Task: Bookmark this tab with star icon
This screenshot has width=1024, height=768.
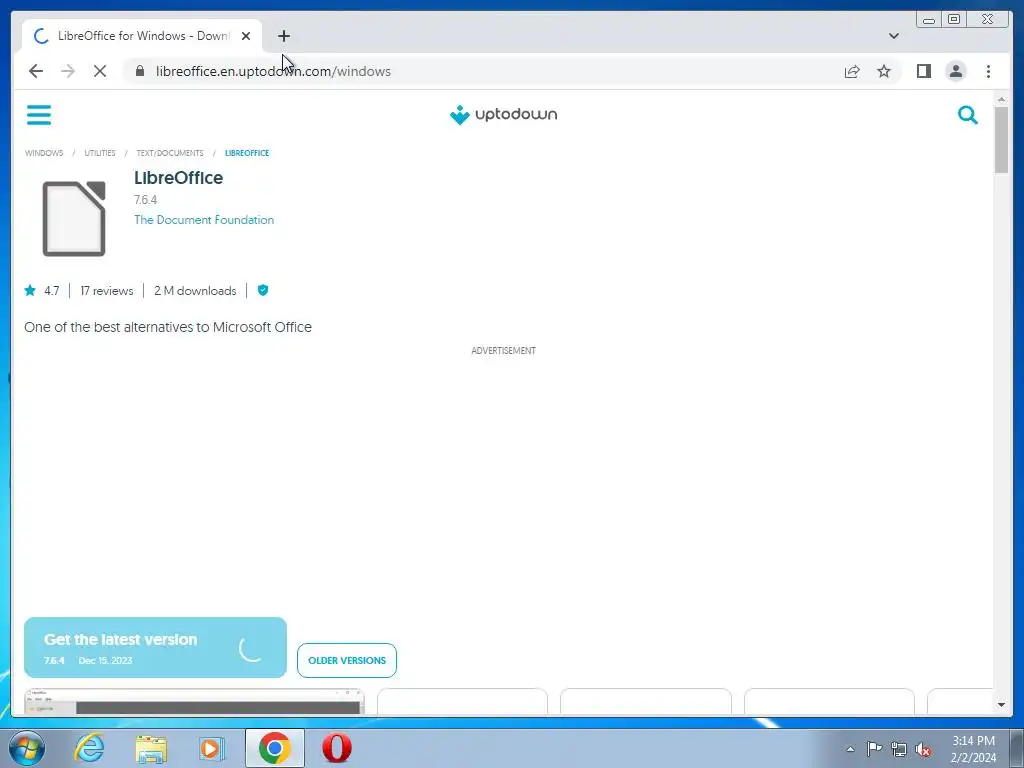Action: point(884,71)
